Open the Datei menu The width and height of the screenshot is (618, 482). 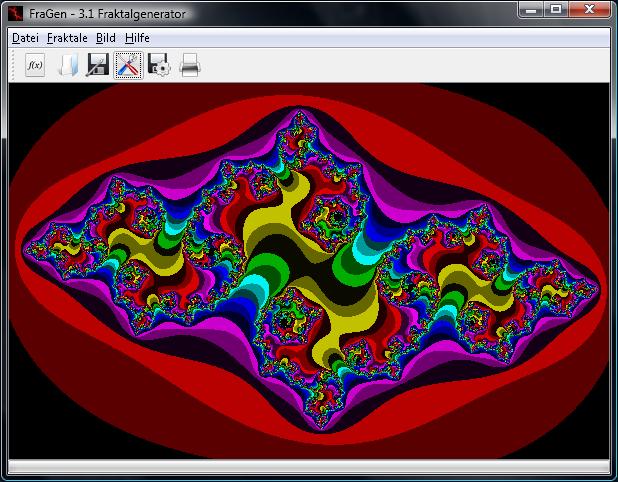25,38
